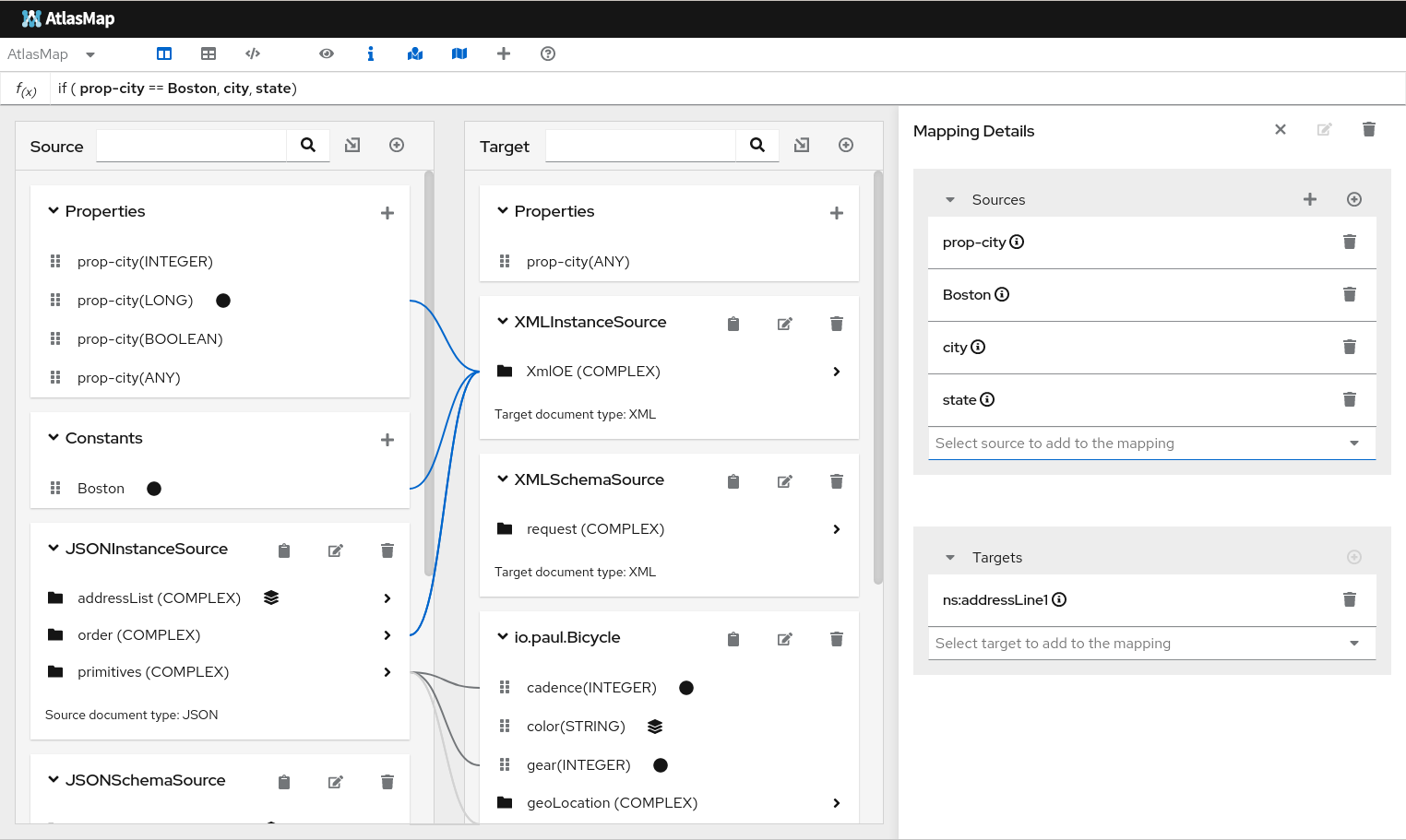The width and height of the screenshot is (1406, 840).
Task: Edit io.paul.Bicycle document name
Action: [785, 639]
